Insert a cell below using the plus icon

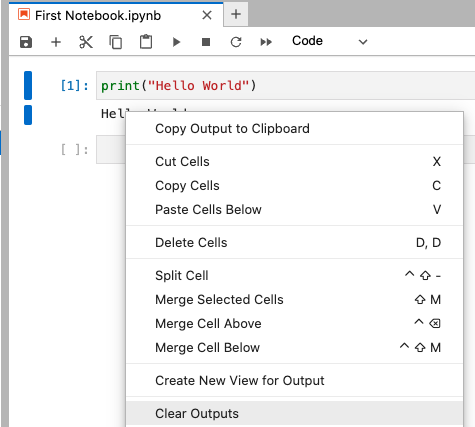[56, 42]
